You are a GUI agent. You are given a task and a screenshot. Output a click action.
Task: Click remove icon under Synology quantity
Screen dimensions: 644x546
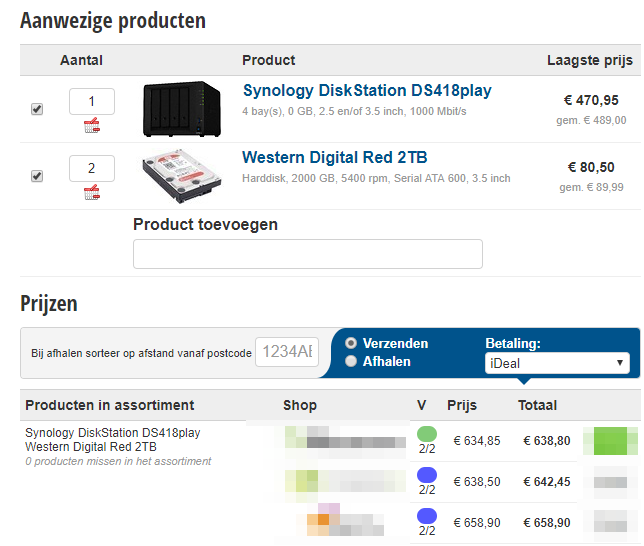click(92, 125)
